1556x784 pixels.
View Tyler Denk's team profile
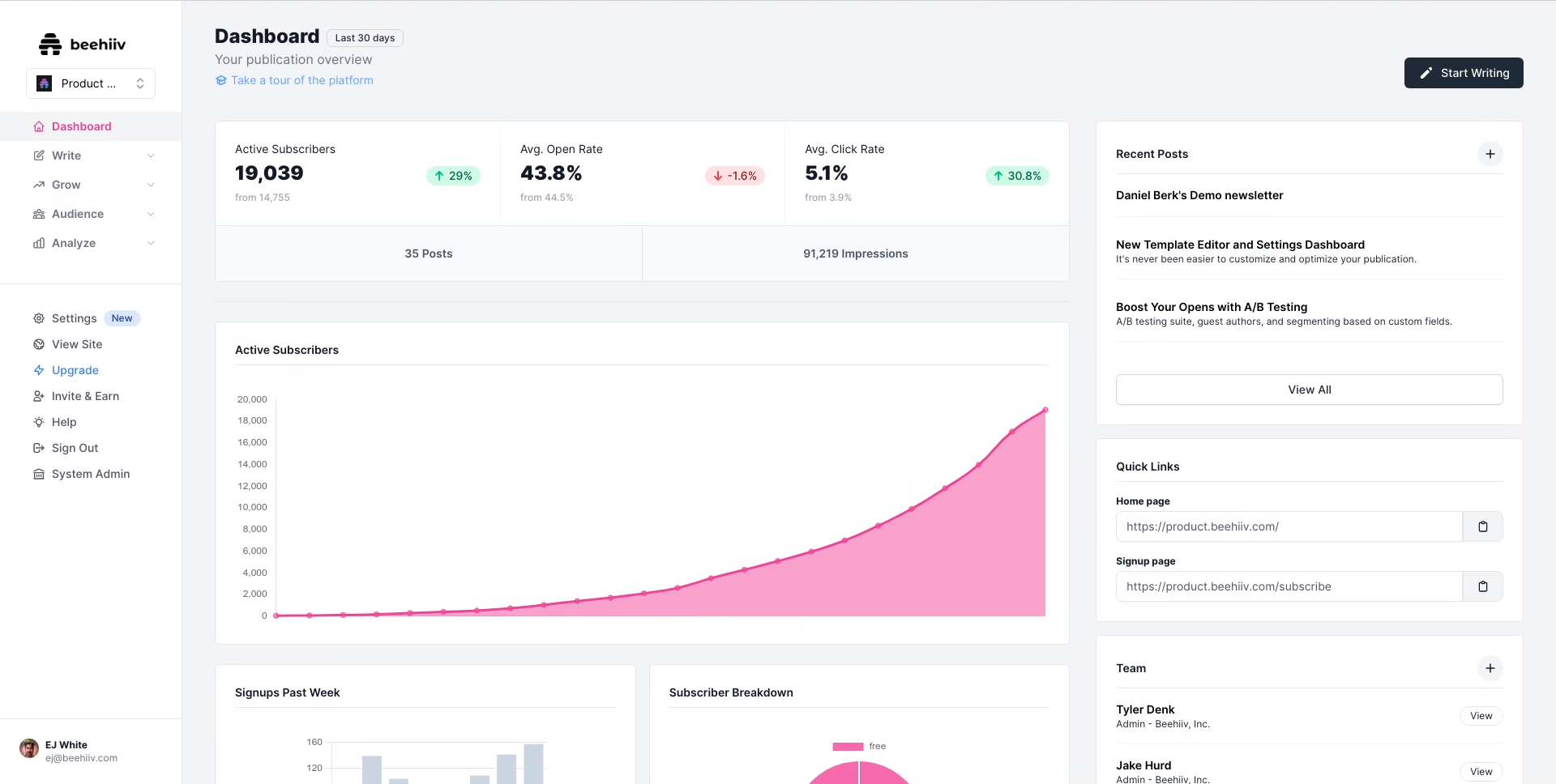[x=1481, y=716]
